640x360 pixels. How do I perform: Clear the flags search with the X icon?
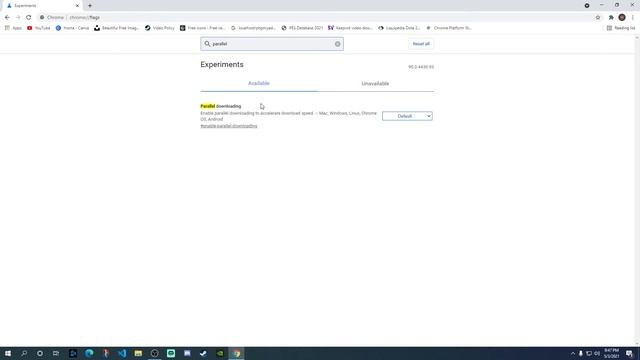[x=338, y=44]
